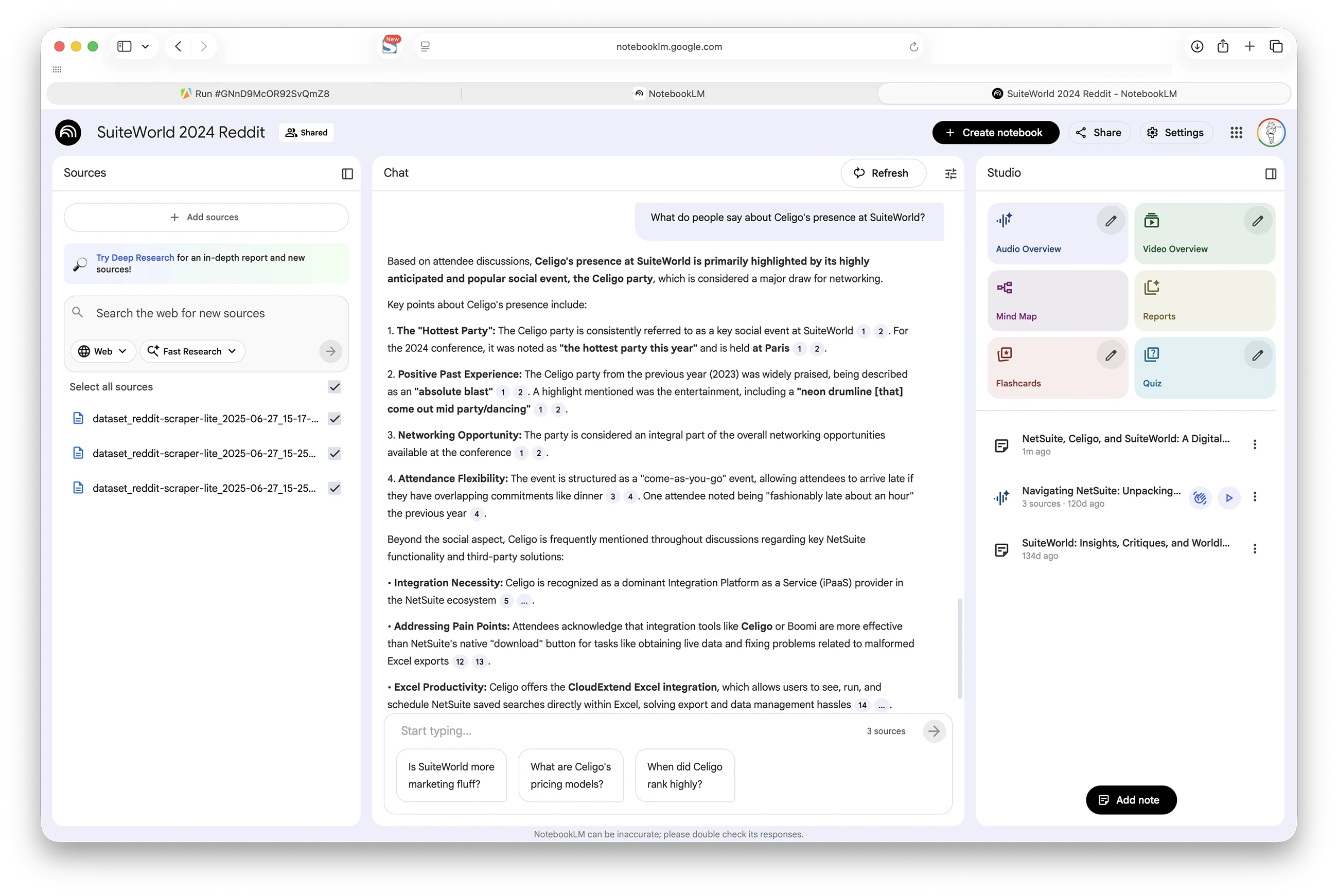Open Safari favorites grid icon
Viewport: 1338px width, 896px height.
click(57, 70)
